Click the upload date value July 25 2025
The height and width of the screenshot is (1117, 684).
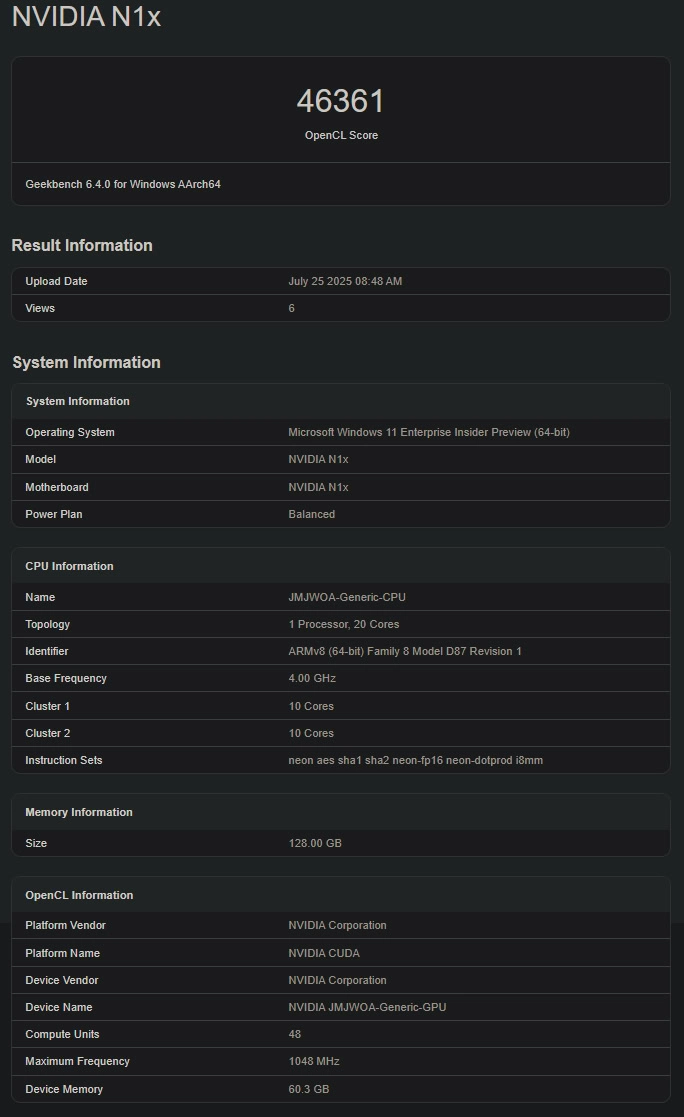[345, 281]
